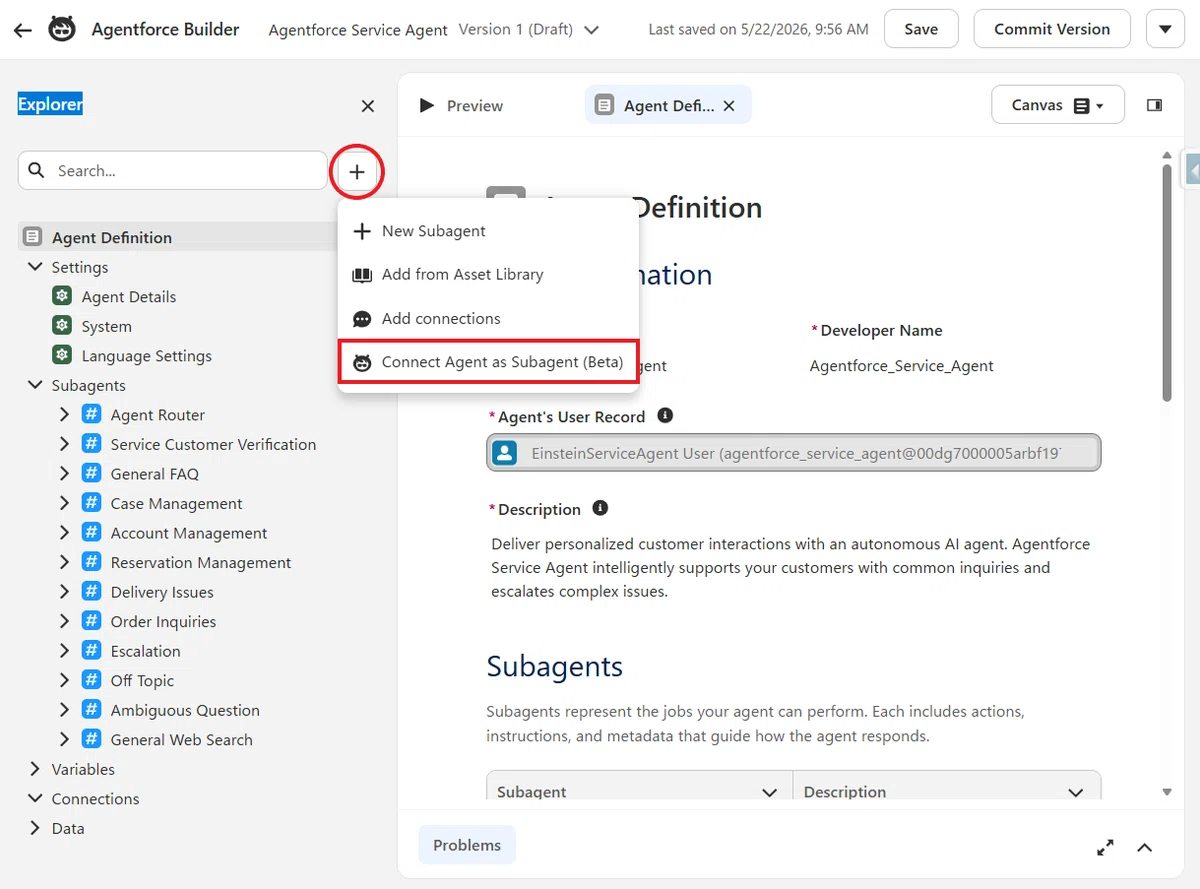The width and height of the screenshot is (1200, 889).
Task: Save the agent draft
Action: 921,29
